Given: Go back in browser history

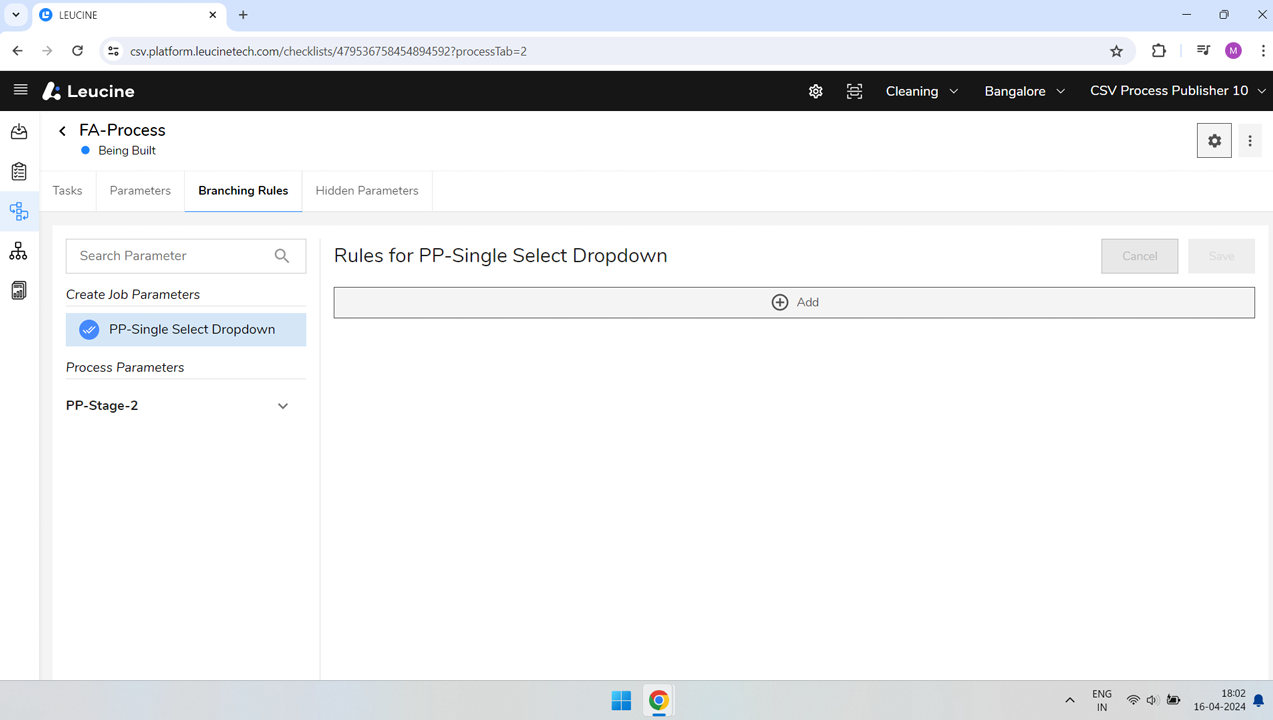Looking at the screenshot, I should click(x=18, y=51).
